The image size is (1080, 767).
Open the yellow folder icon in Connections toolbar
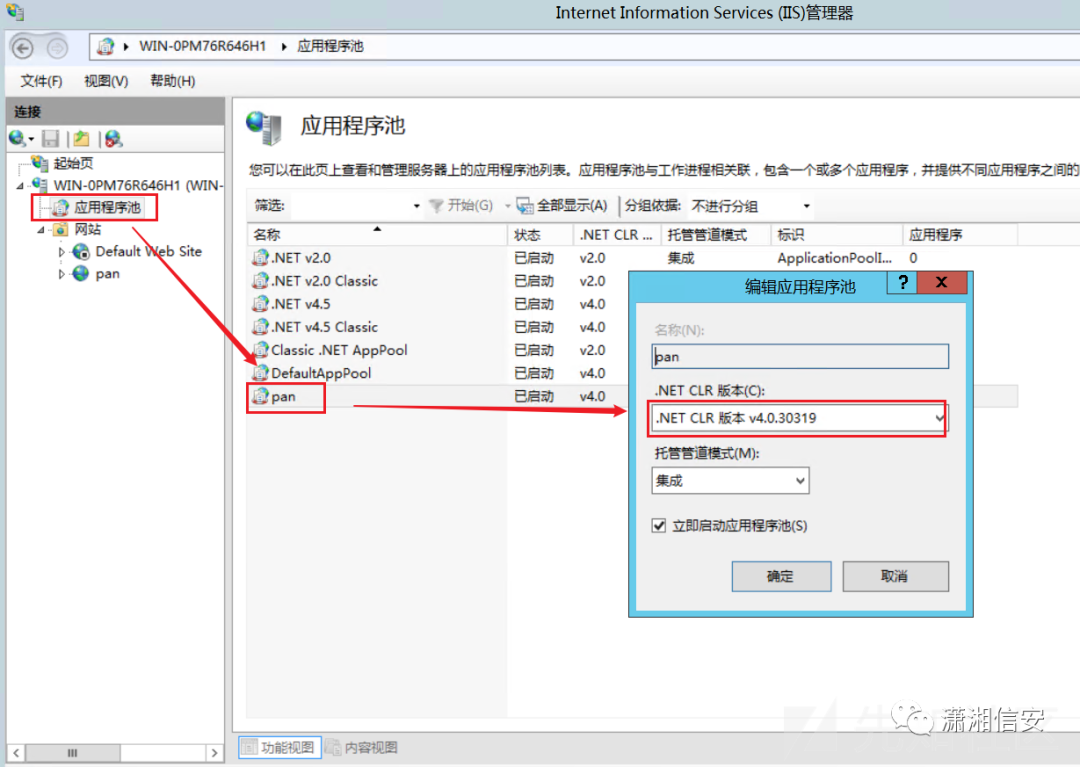[x=82, y=139]
